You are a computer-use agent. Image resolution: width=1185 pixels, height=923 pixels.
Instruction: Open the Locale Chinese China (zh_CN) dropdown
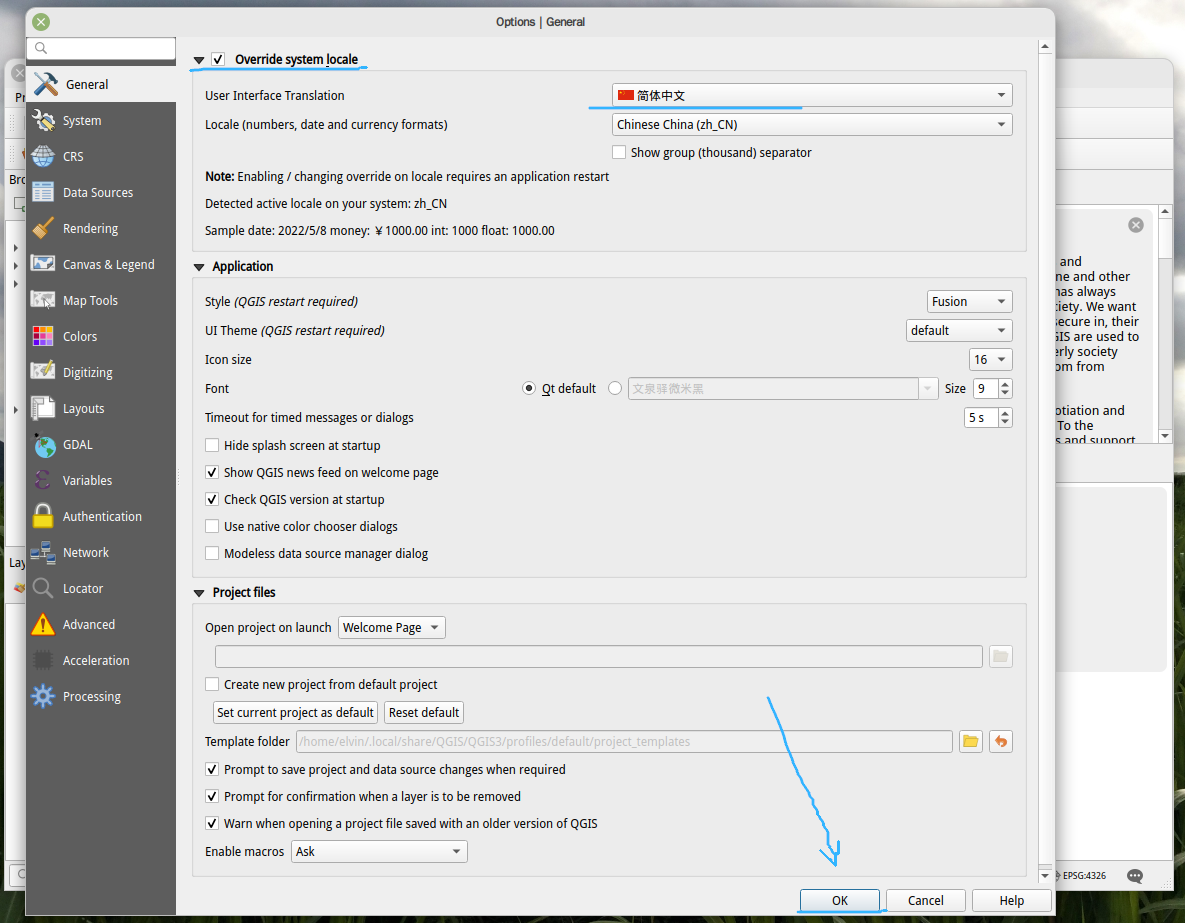(812, 125)
